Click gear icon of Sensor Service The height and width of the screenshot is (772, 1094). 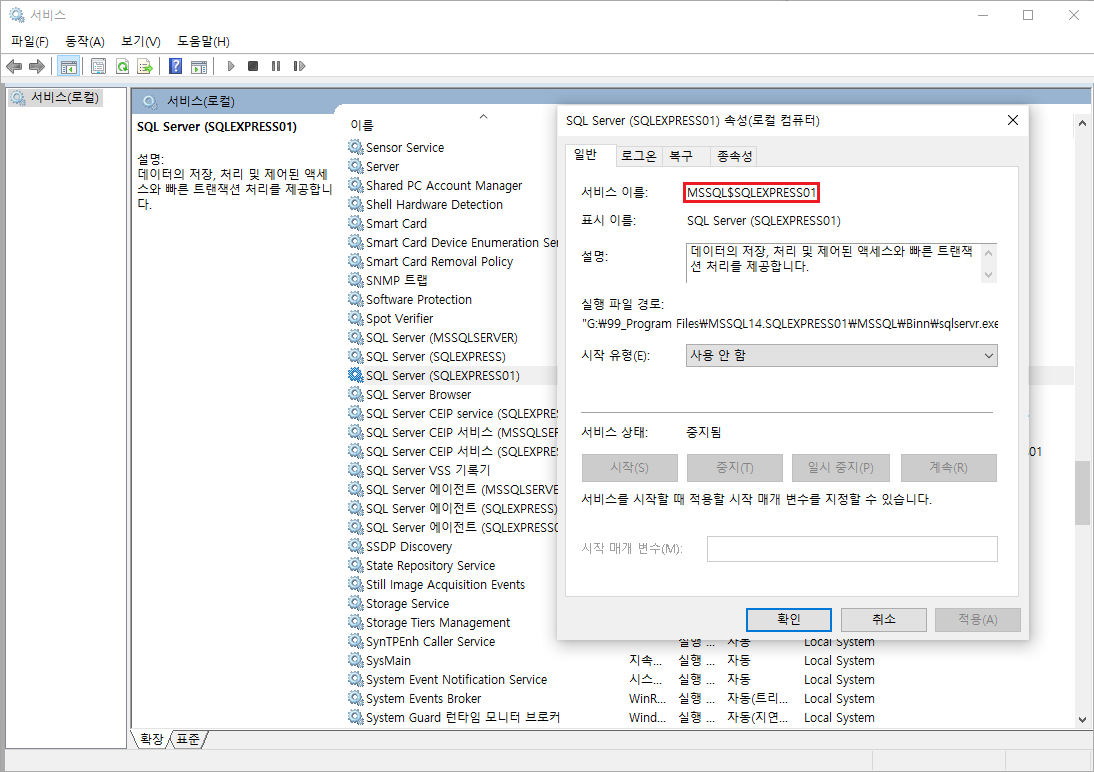pyautogui.click(x=356, y=147)
